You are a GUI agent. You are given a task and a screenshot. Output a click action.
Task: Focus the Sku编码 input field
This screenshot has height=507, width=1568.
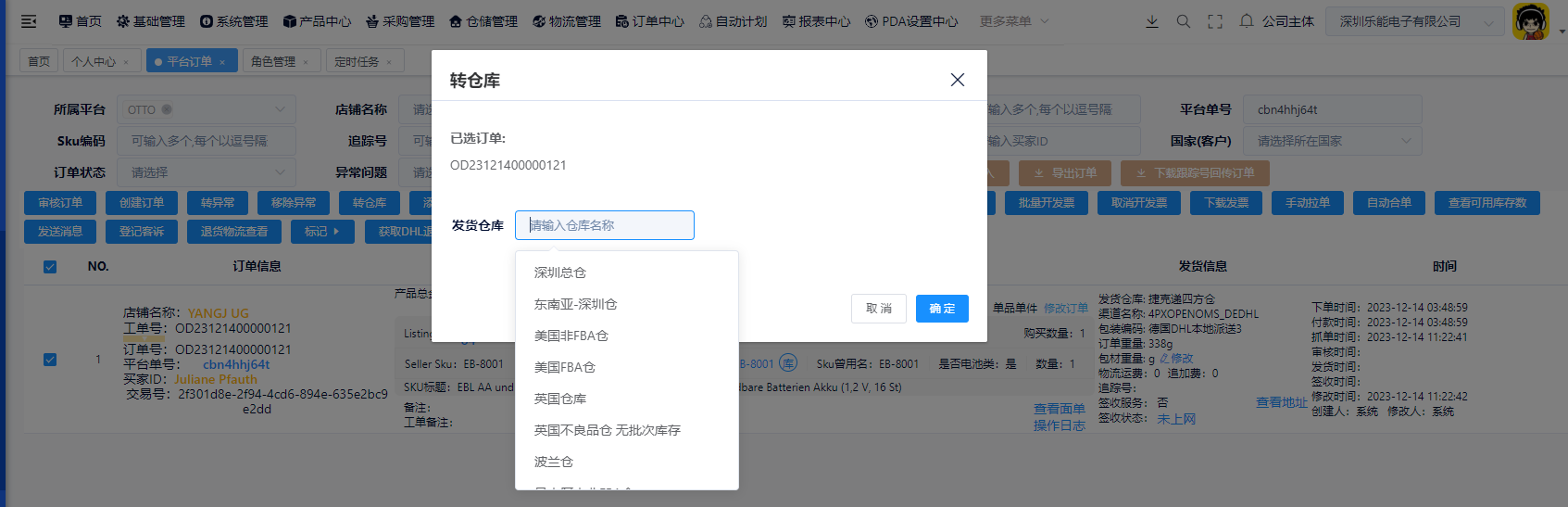(206, 141)
